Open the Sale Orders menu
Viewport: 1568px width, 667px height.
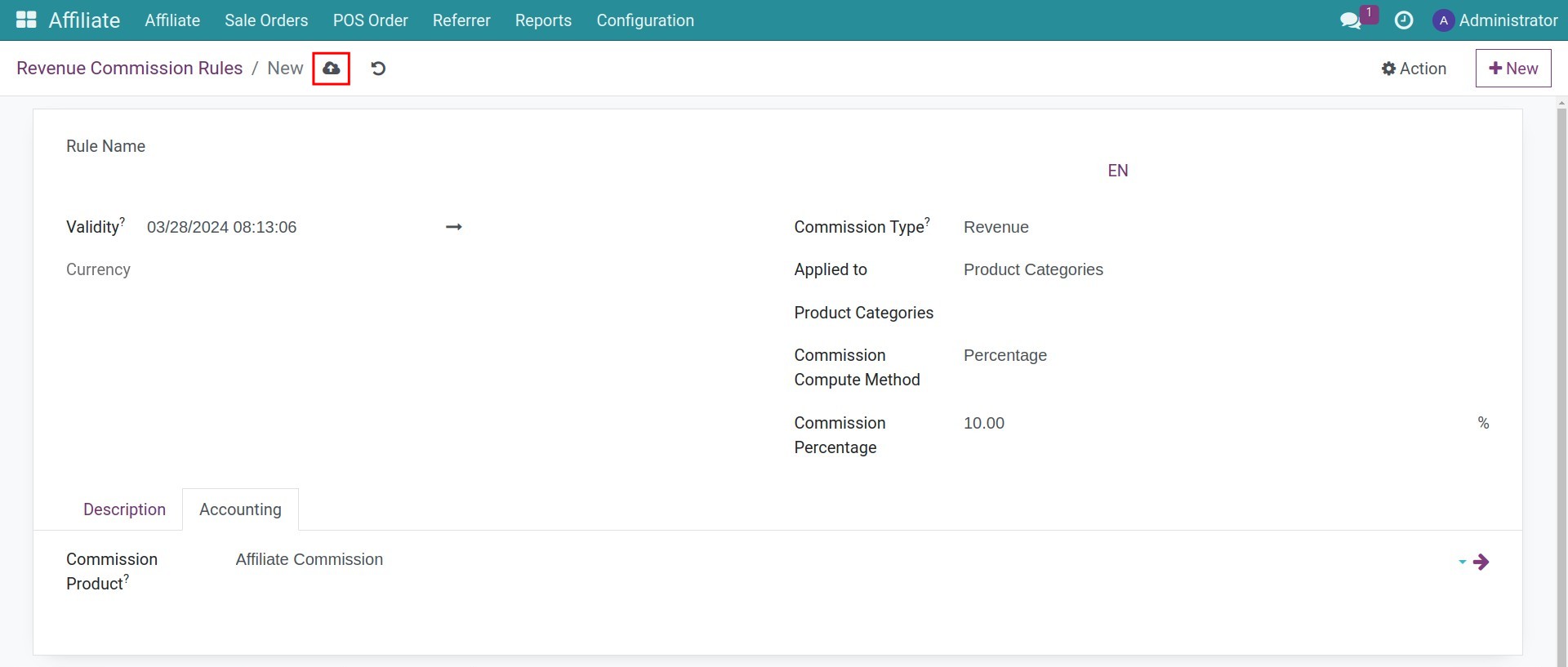[266, 20]
